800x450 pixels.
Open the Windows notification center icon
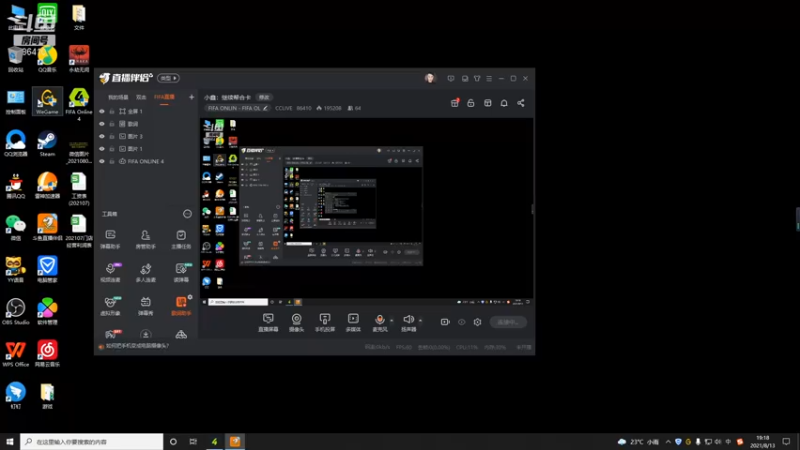(786, 441)
